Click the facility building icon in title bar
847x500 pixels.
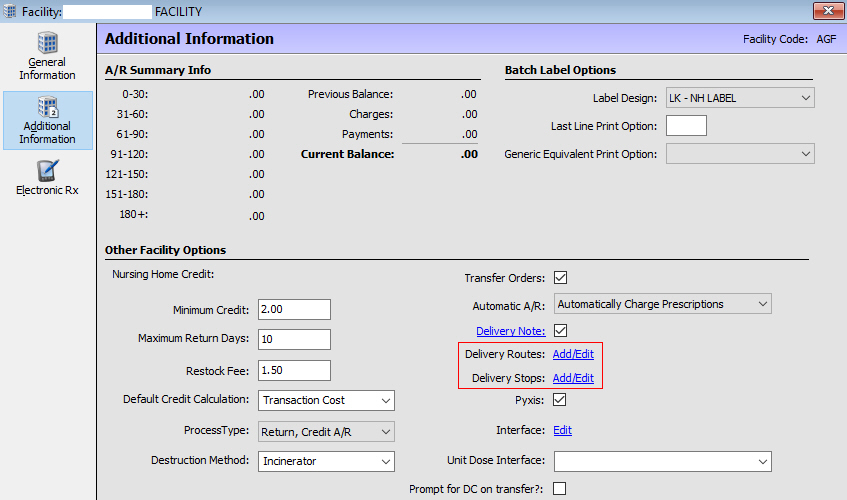tap(10, 11)
